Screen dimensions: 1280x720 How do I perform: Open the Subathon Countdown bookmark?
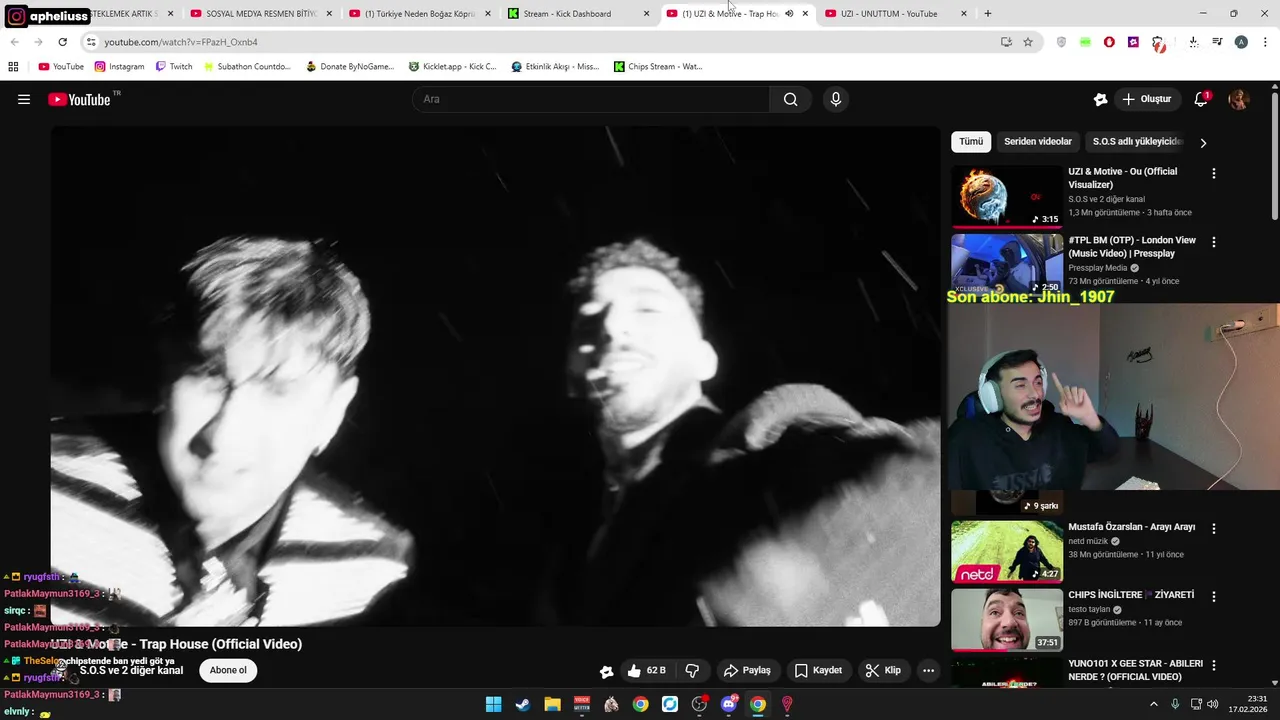(247, 67)
